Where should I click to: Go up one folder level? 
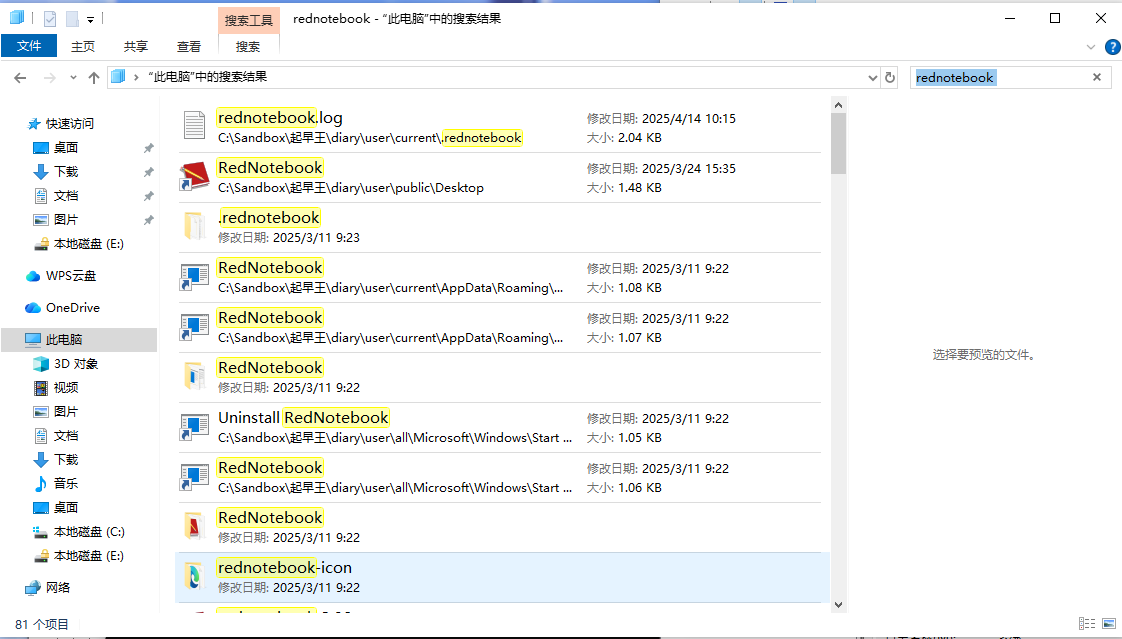(x=94, y=77)
